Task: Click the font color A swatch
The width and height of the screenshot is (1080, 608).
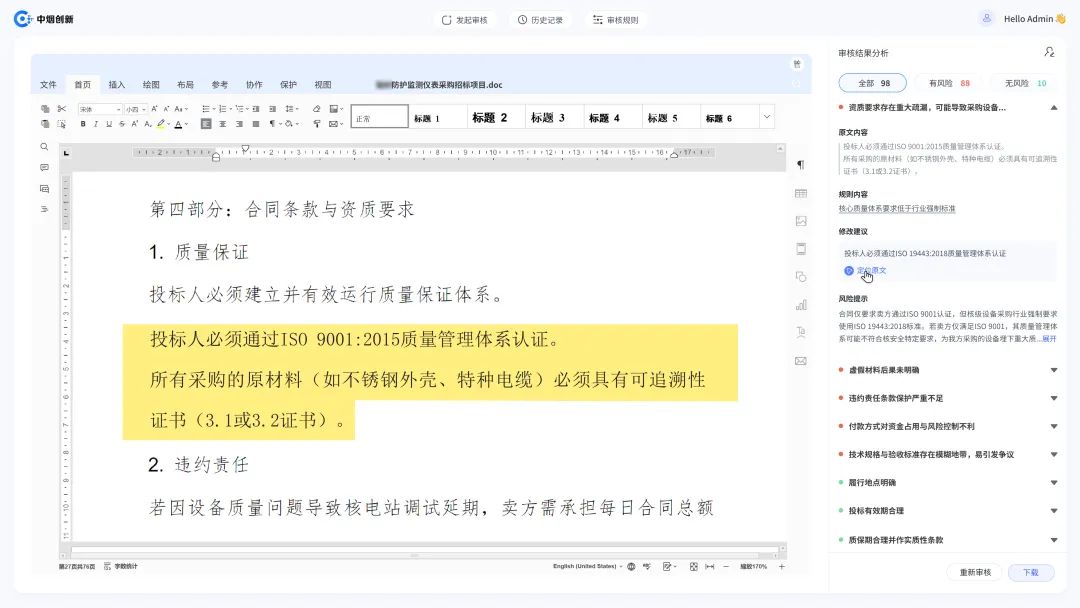Action: 178,124
